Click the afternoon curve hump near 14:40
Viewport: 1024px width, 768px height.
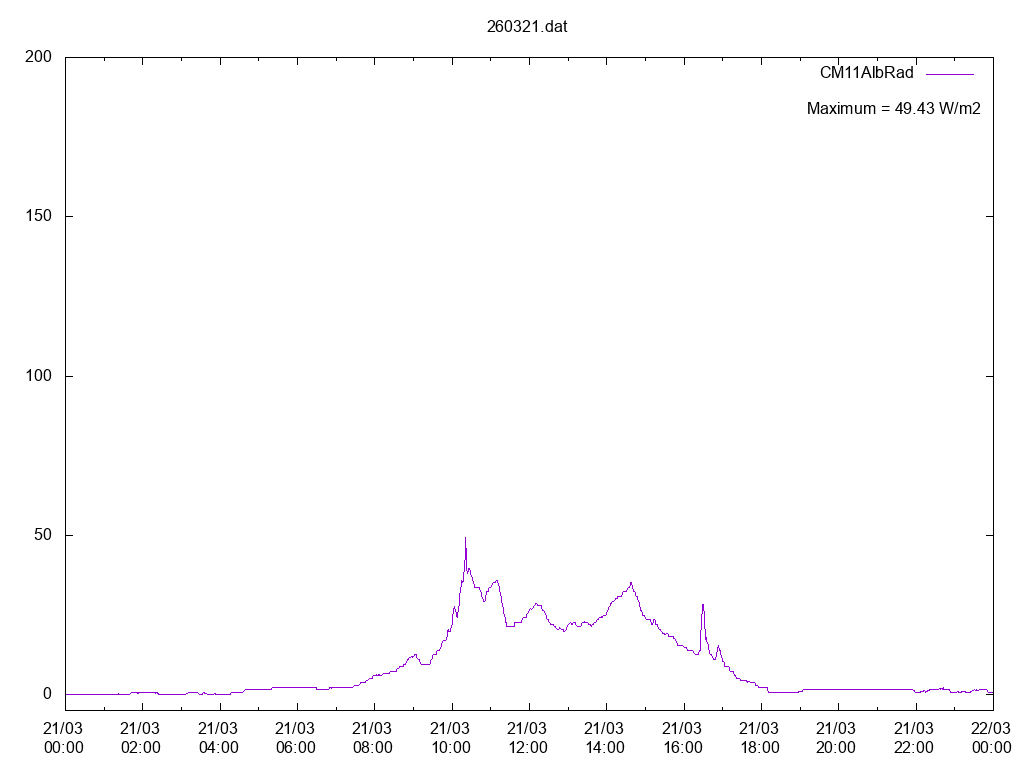(x=630, y=583)
